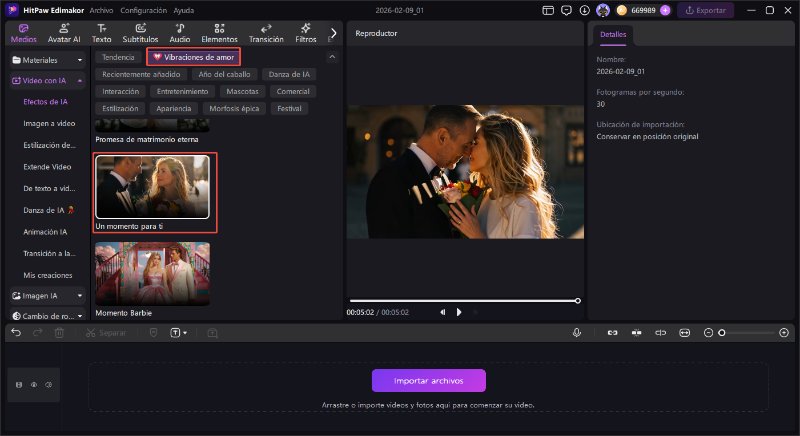Toggle the preview-split icon in timeline toolbar
The image size is (800, 436).
pos(660,332)
